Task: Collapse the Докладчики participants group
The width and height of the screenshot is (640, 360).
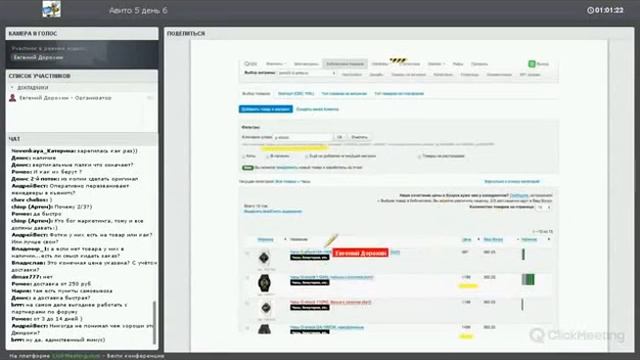Action: [12, 88]
